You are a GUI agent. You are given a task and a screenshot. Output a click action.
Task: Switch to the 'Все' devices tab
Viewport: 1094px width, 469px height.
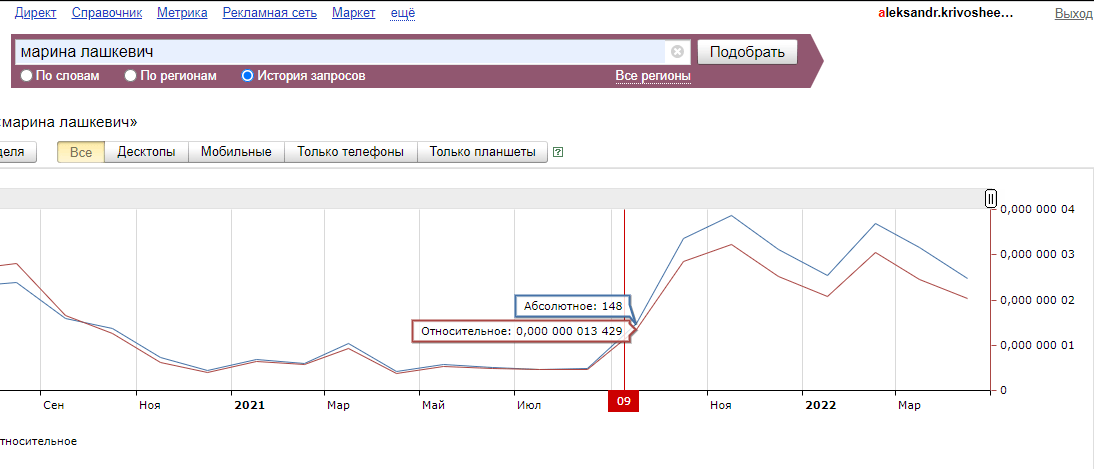coord(81,152)
